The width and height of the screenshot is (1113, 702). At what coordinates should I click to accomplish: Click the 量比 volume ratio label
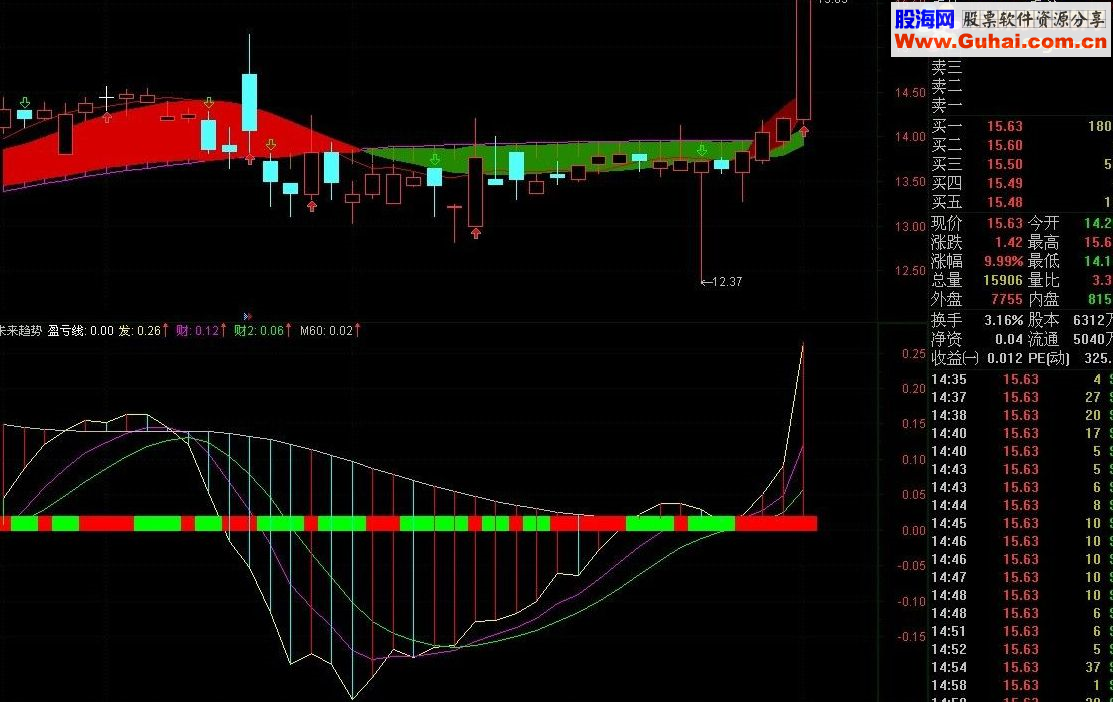(1043, 280)
